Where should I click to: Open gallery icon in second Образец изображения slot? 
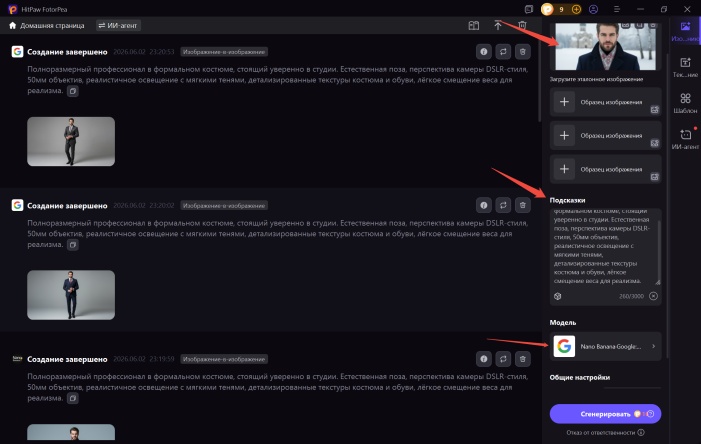click(655, 143)
